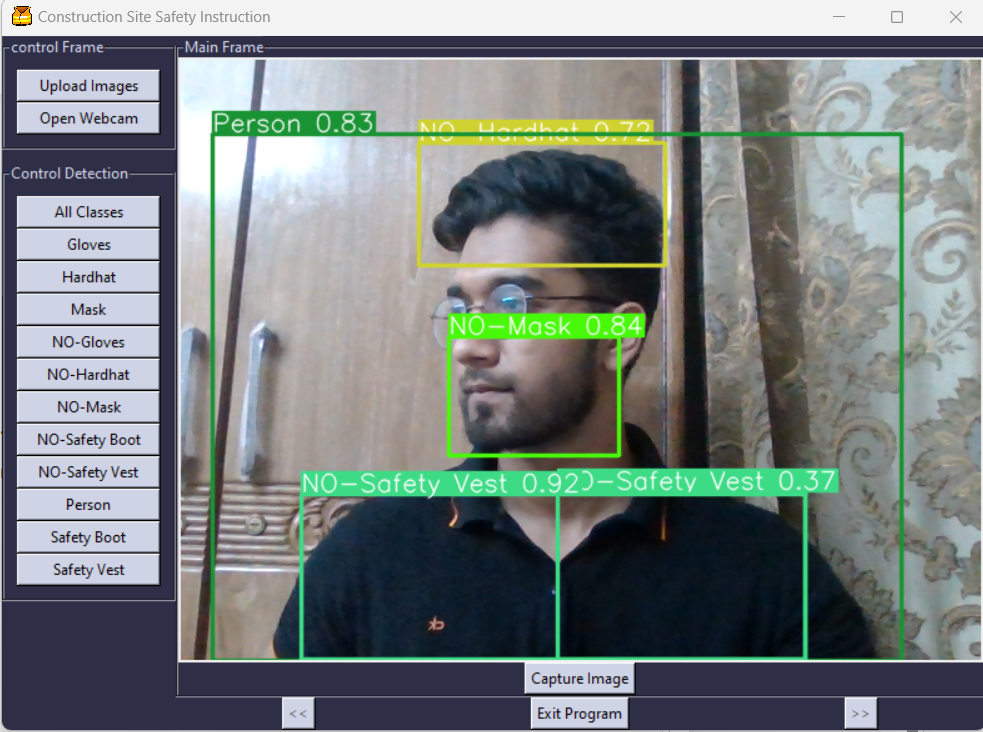Select the Safety Boot class
This screenshot has height=732, width=983.
coord(87,536)
